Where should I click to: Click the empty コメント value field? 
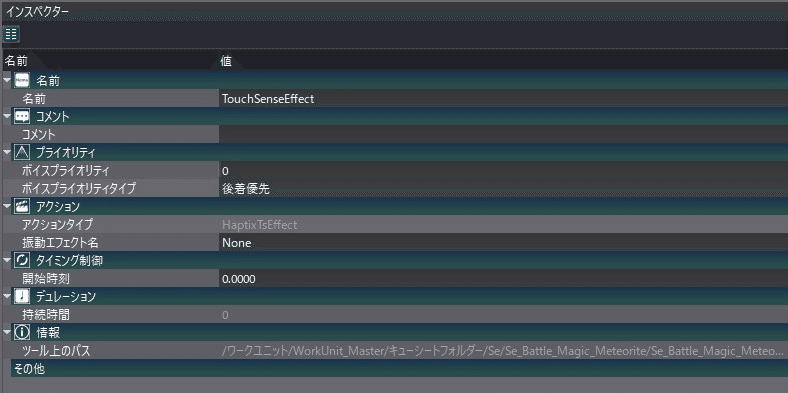[x=503, y=135]
